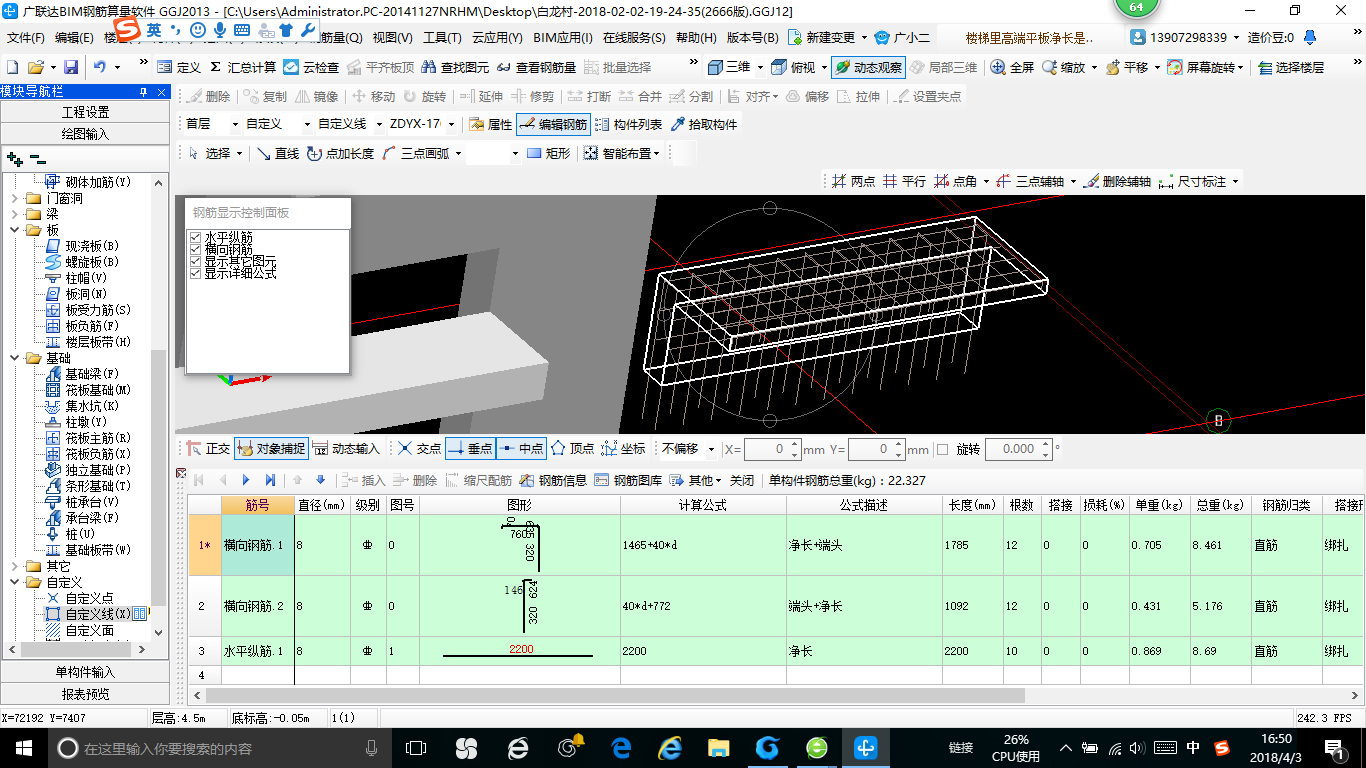Click the 报表预览 navigation button
This screenshot has width=1366, height=768.
(x=85, y=694)
